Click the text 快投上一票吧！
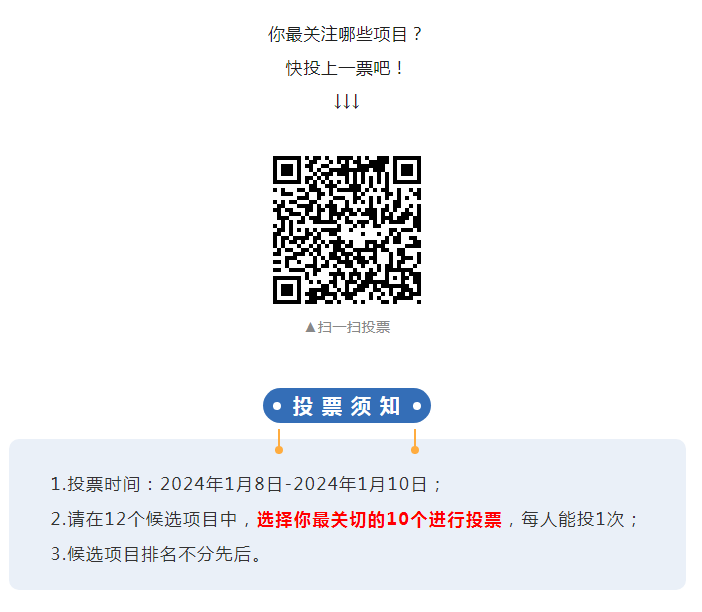This screenshot has width=702, height=612. 346,68
